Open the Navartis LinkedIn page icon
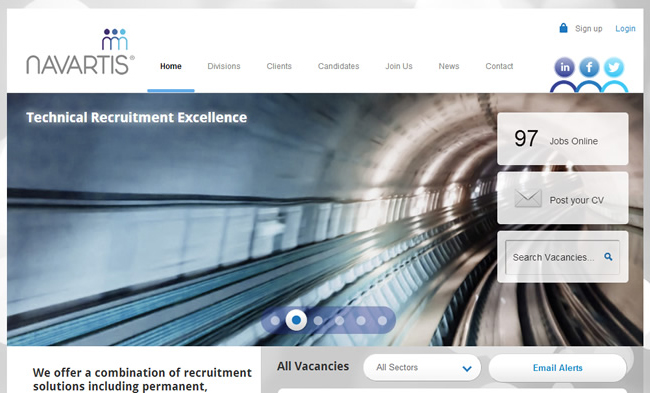This screenshot has height=393, width=650. click(564, 68)
